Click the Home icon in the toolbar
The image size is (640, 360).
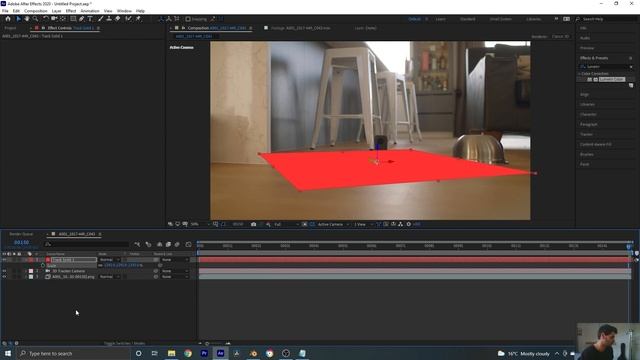[8, 19]
